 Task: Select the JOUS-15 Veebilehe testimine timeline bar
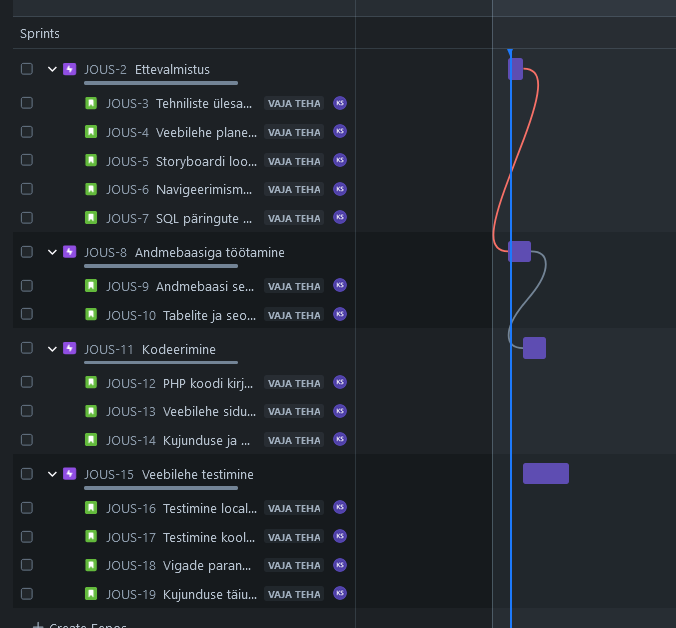[x=546, y=474]
